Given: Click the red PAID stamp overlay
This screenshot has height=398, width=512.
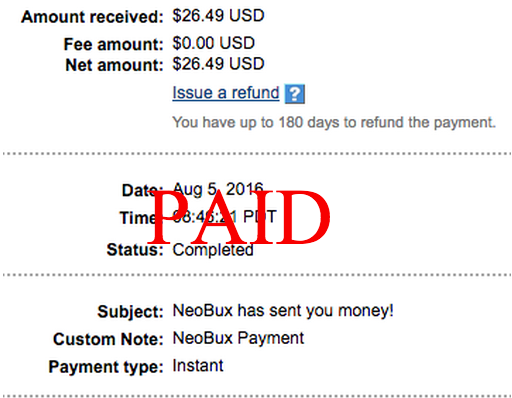Looking at the screenshot, I should [x=239, y=217].
